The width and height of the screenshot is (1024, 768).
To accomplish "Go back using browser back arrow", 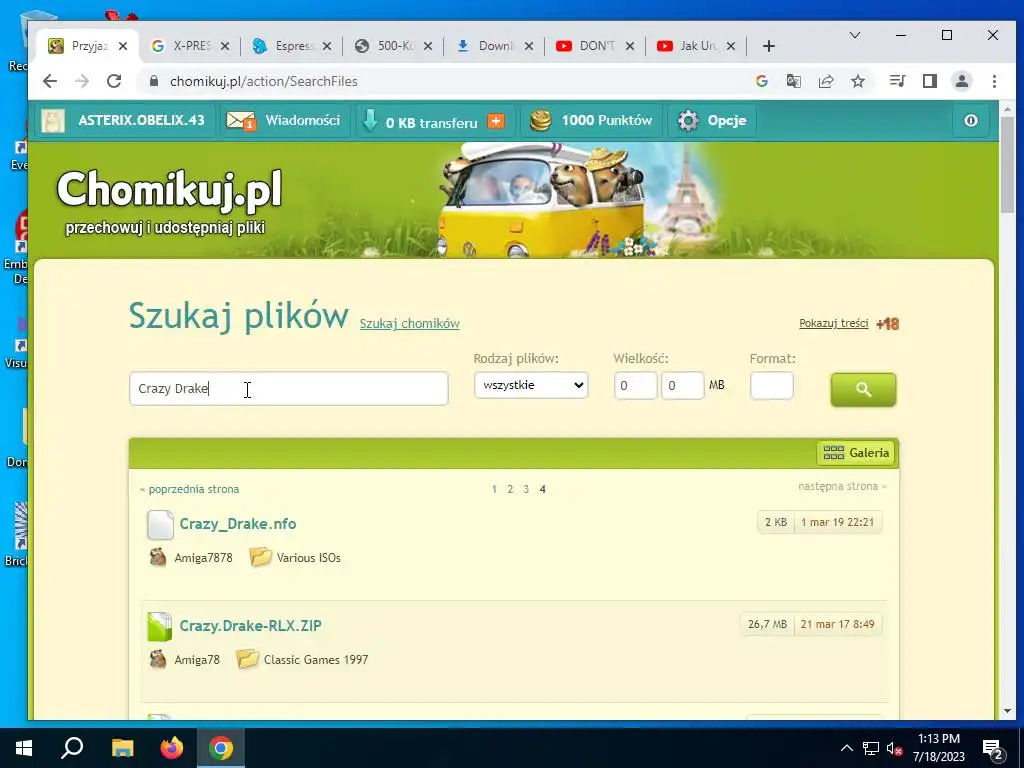I will [x=50, y=81].
